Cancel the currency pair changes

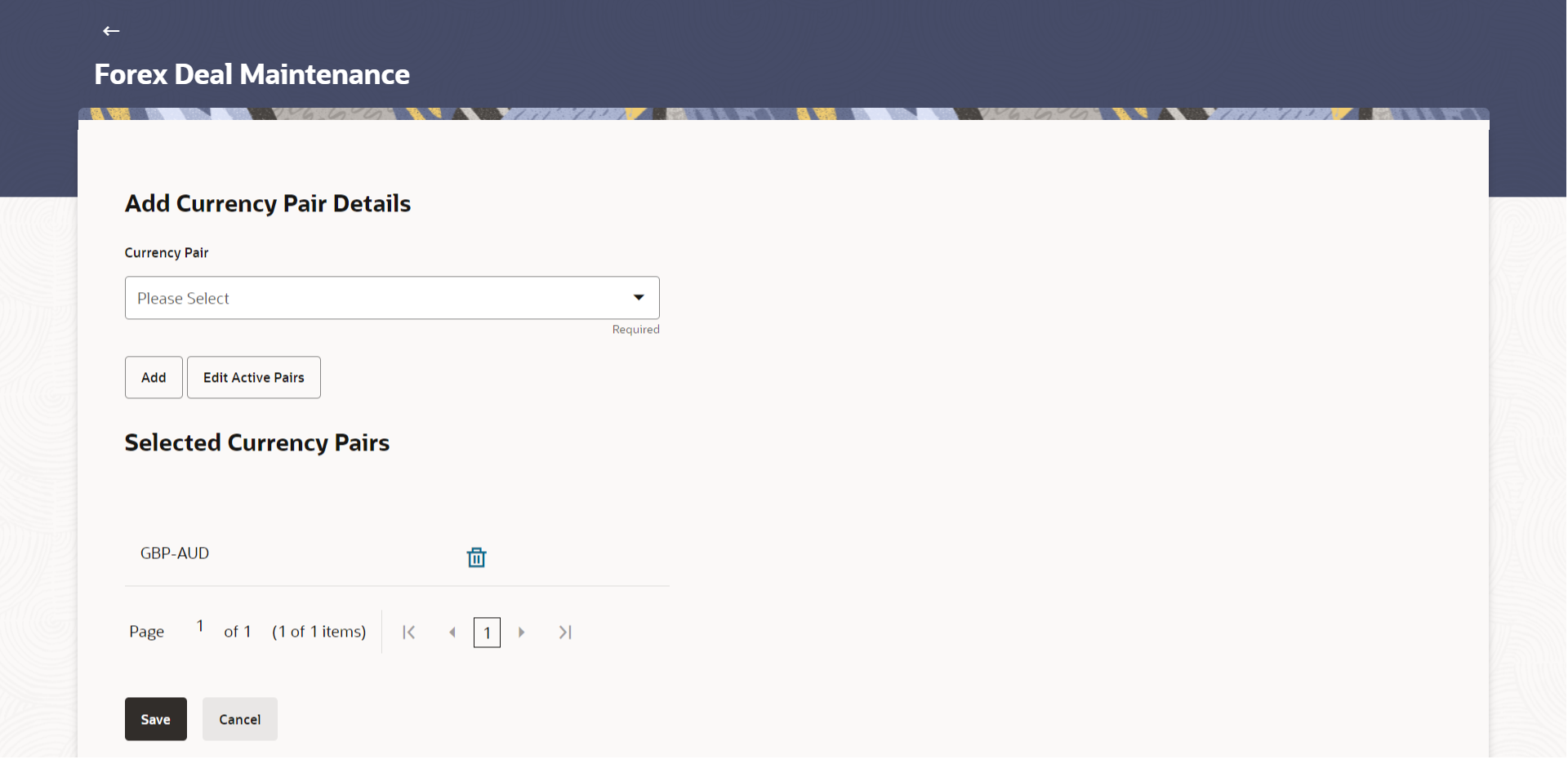[240, 720]
